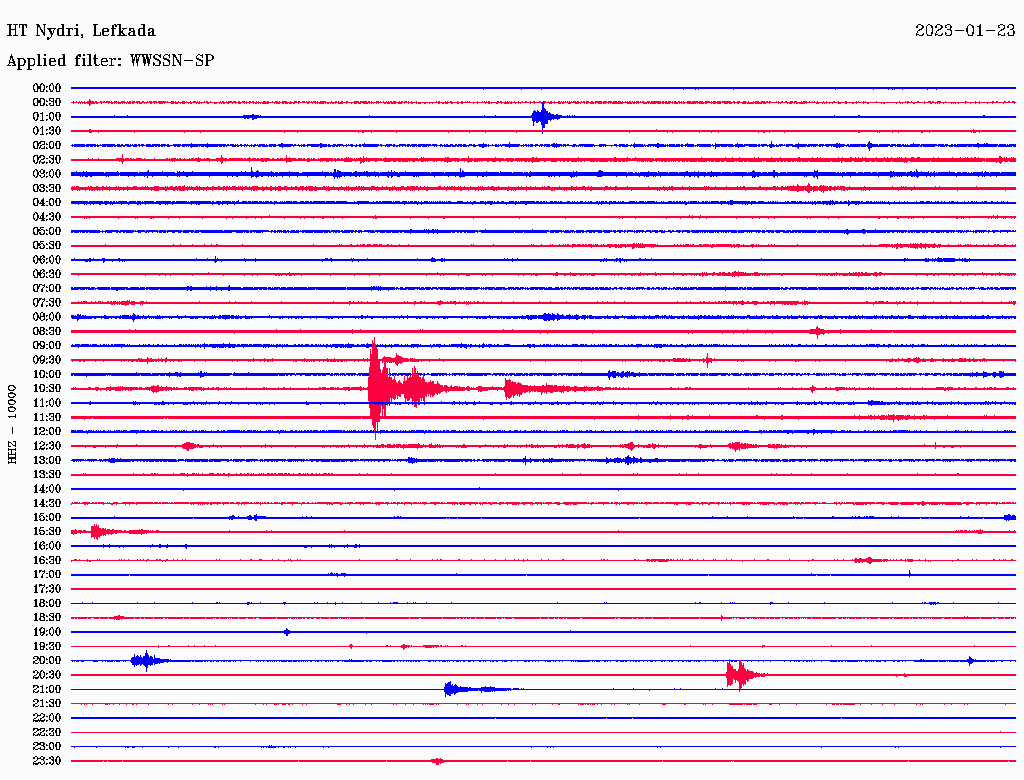The width and height of the screenshot is (1024, 780).
Task: Select the 19:00 time label
Action: 47,632
